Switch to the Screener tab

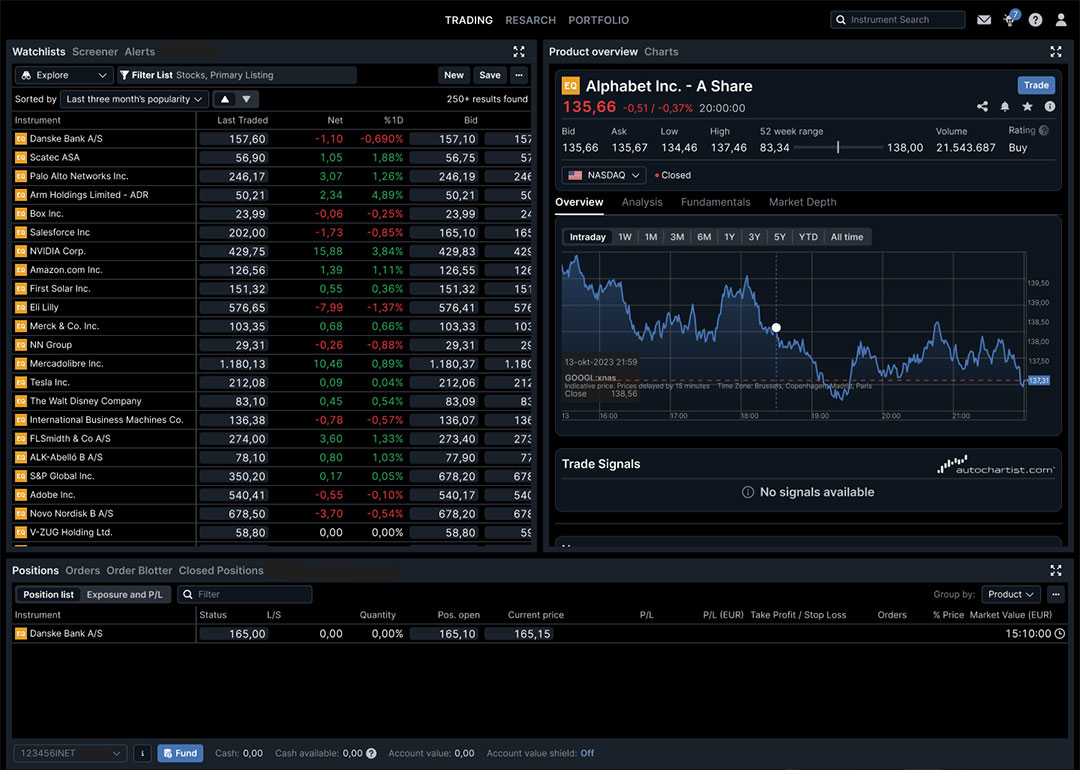[95, 52]
